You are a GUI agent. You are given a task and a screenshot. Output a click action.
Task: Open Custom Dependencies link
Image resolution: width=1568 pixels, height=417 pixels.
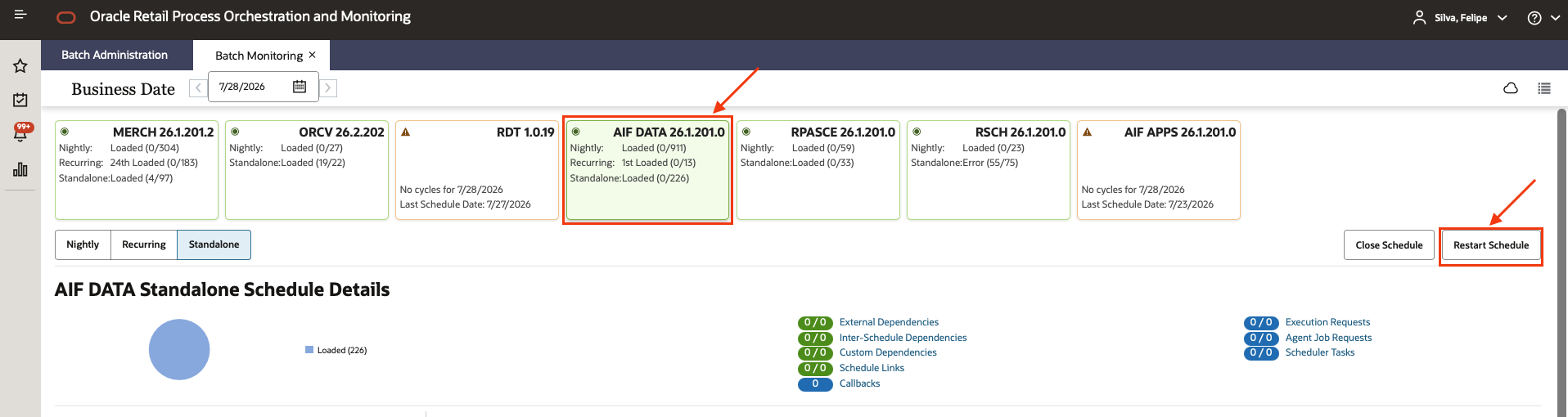888,352
